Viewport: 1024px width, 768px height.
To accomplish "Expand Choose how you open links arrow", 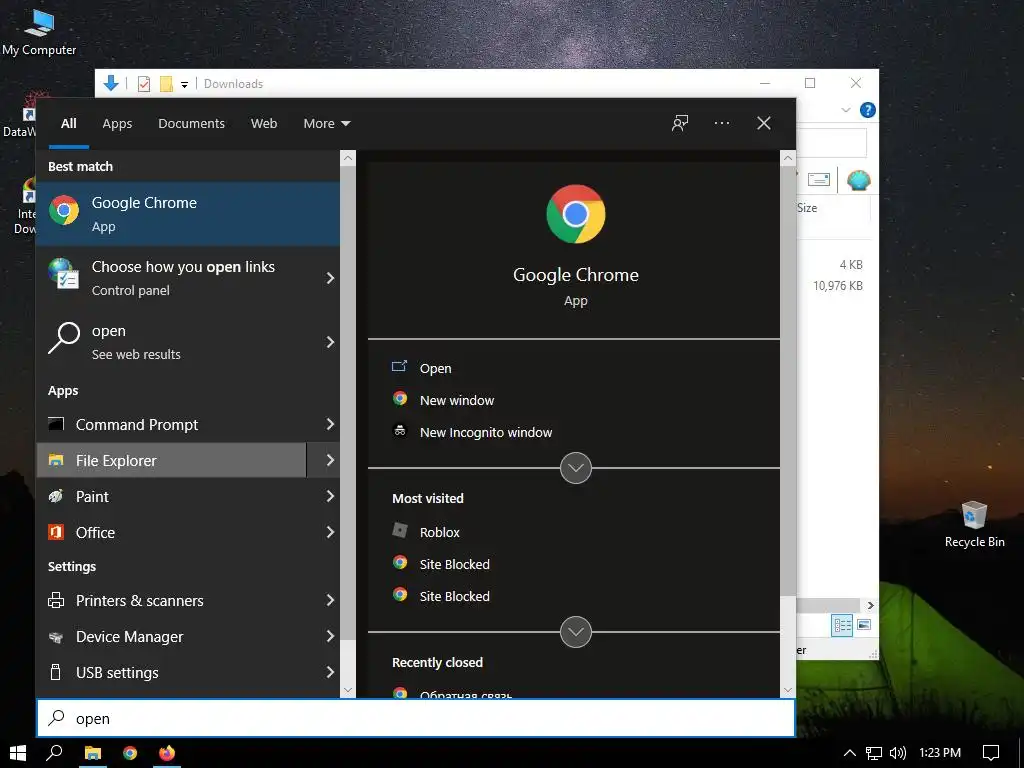I will [x=330, y=278].
